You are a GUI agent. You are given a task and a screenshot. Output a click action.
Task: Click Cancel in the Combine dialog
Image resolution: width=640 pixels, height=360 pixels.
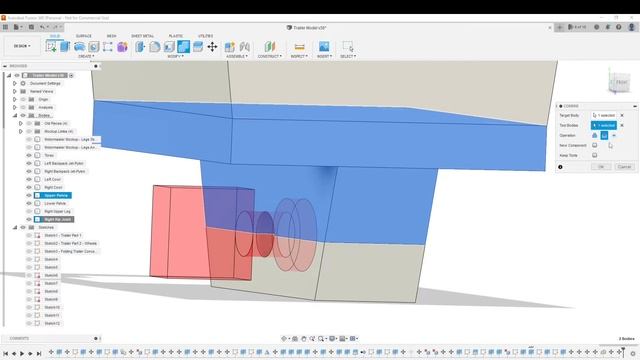624,167
